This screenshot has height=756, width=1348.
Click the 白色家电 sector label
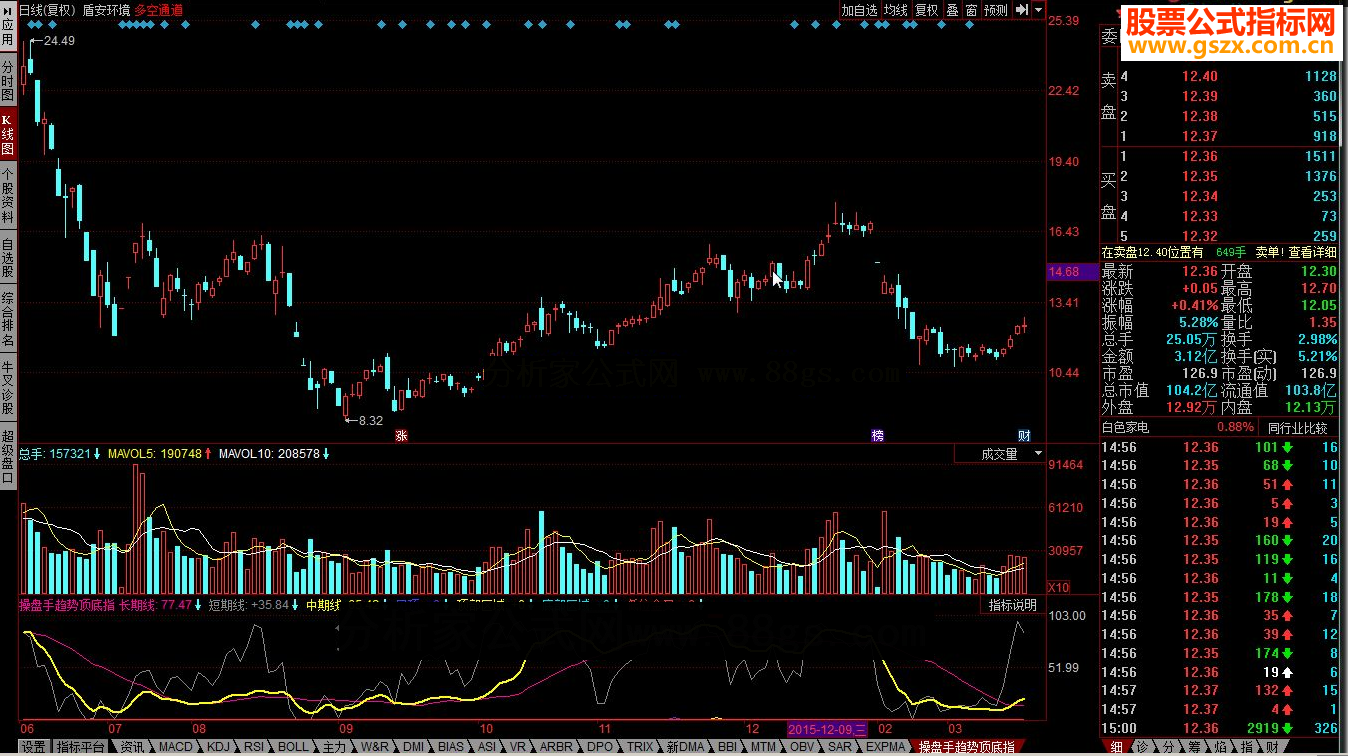pos(1125,428)
